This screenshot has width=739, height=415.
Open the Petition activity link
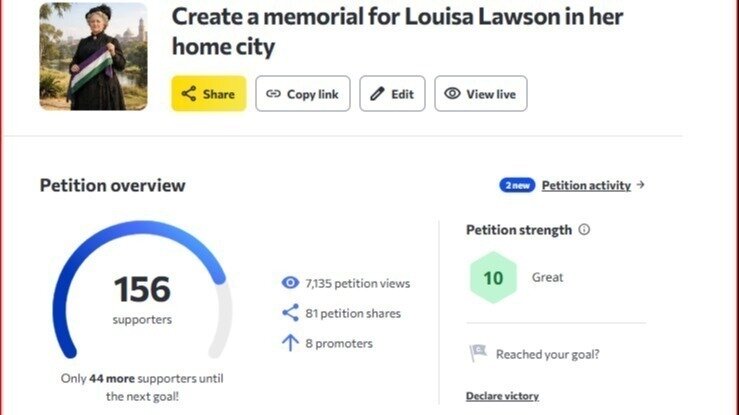pyautogui.click(x=586, y=185)
